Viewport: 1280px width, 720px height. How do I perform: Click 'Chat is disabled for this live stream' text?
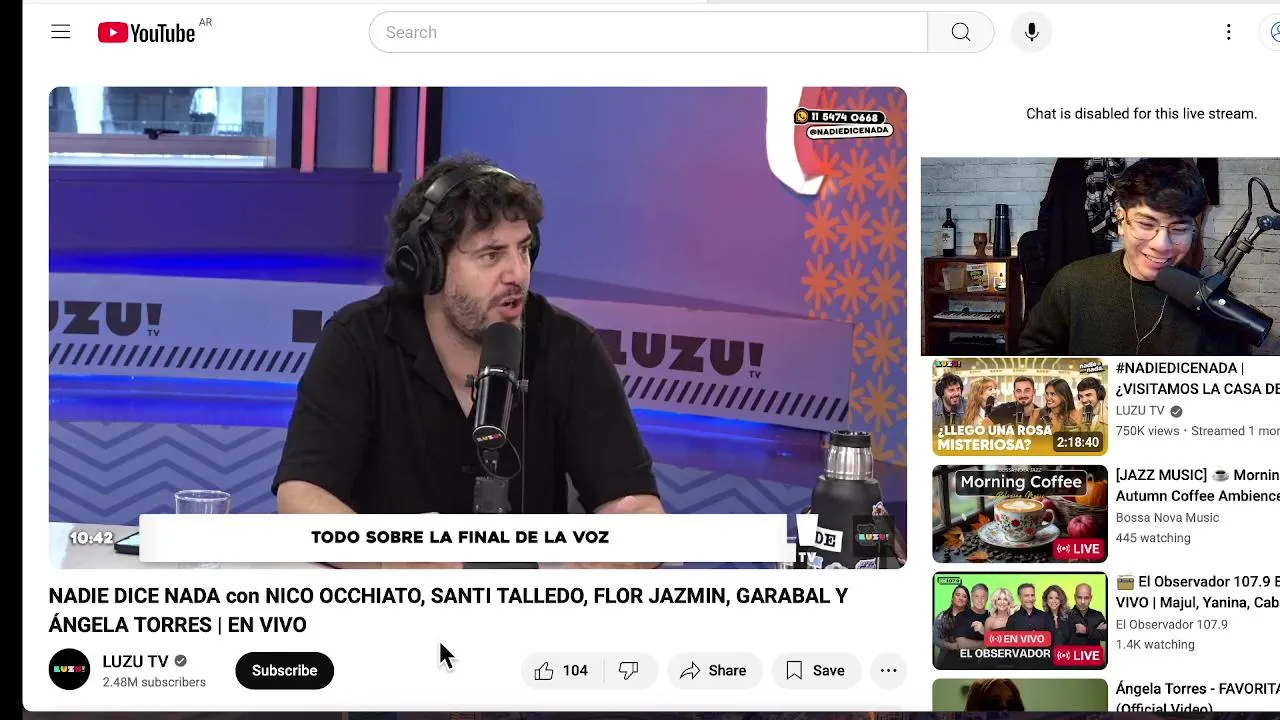[1141, 114]
